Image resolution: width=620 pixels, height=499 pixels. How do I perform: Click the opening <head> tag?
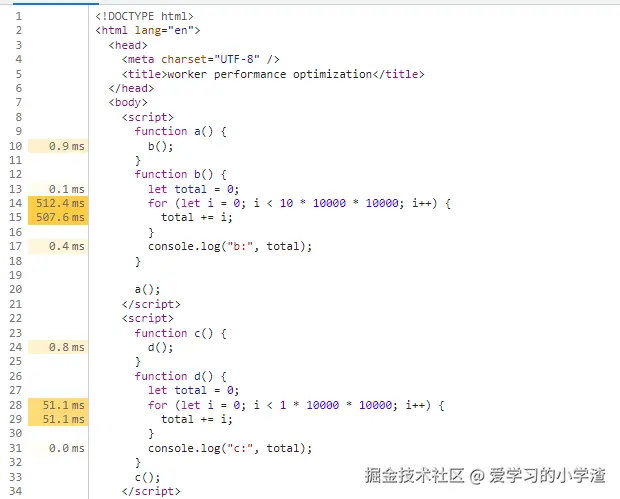pos(128,45)
